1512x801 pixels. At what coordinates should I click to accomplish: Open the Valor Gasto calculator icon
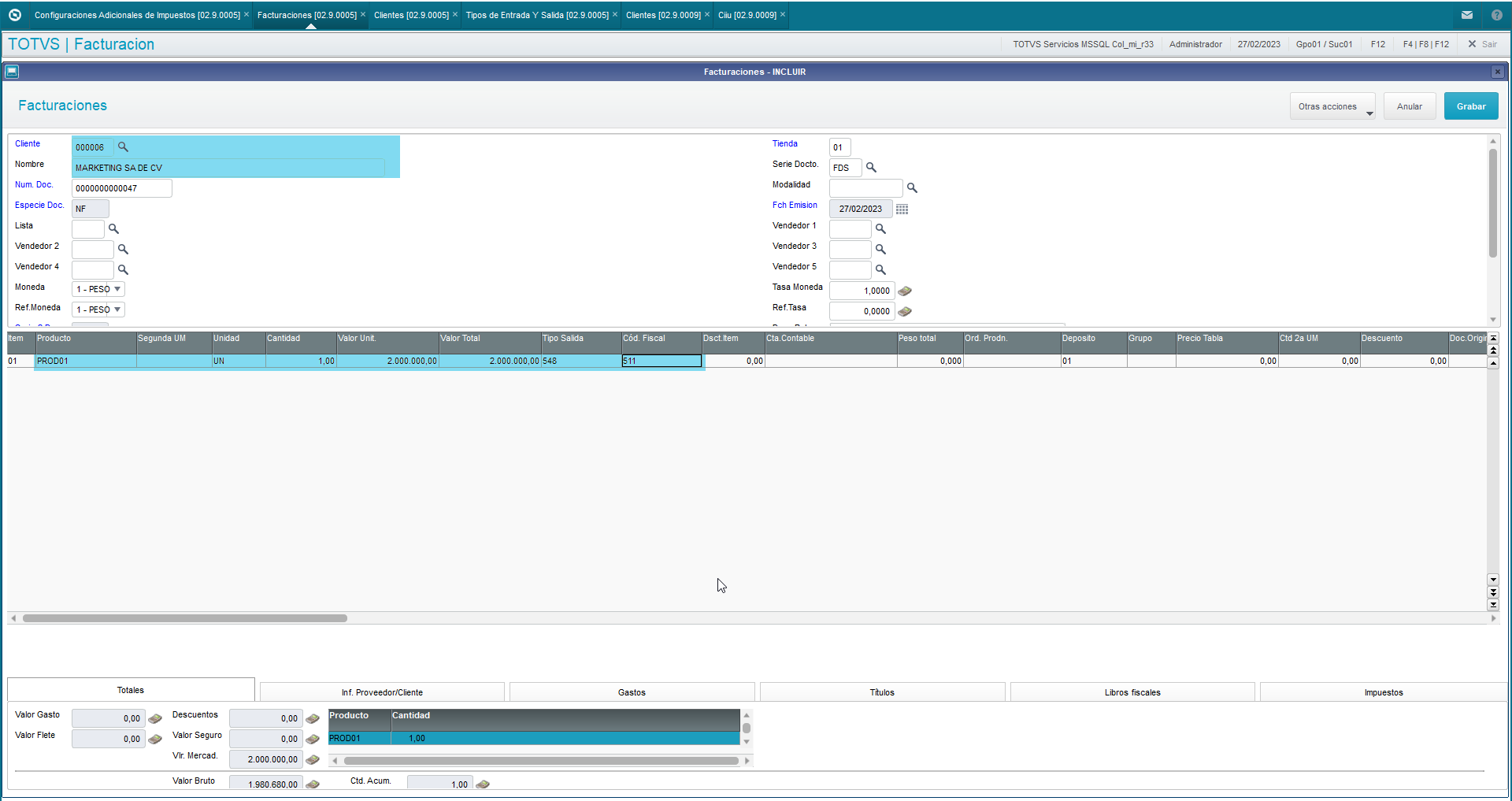coord(155,719)
